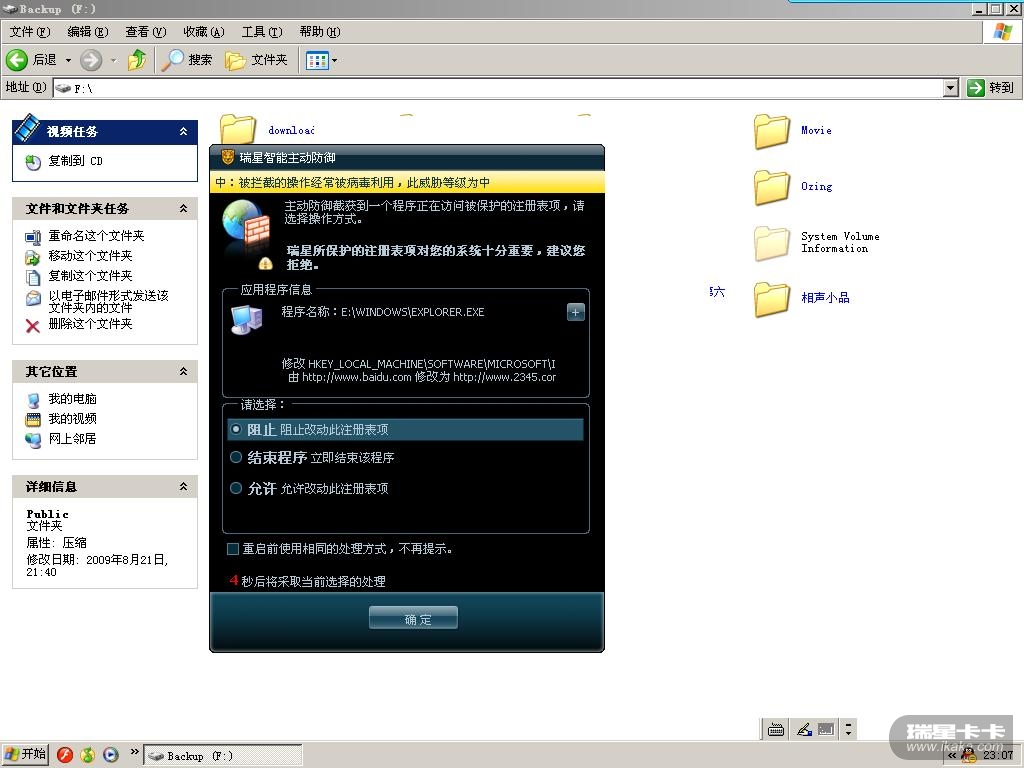This screenshot has width=1024, height=768.
Task: Open the 收藏(A) menu
Action: pos(204,31)
